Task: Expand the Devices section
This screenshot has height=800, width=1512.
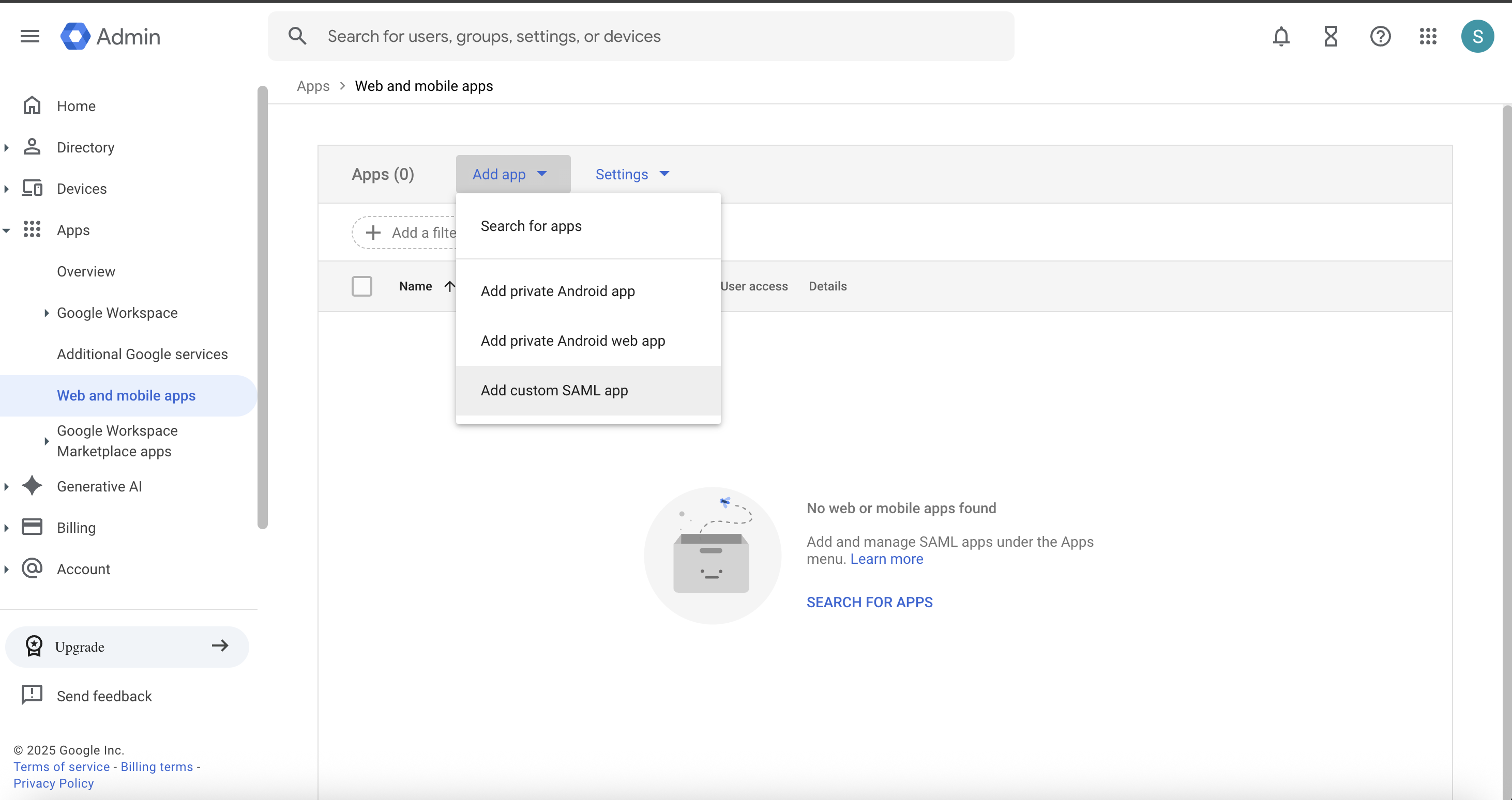Action: click(6, 189)
